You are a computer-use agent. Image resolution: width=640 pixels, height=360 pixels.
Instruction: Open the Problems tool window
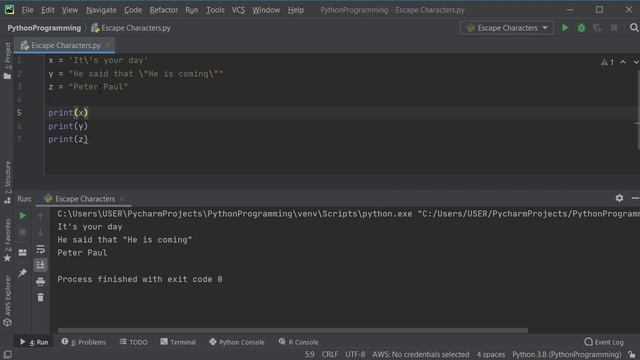pyautogui.click(x=84, y=342)
